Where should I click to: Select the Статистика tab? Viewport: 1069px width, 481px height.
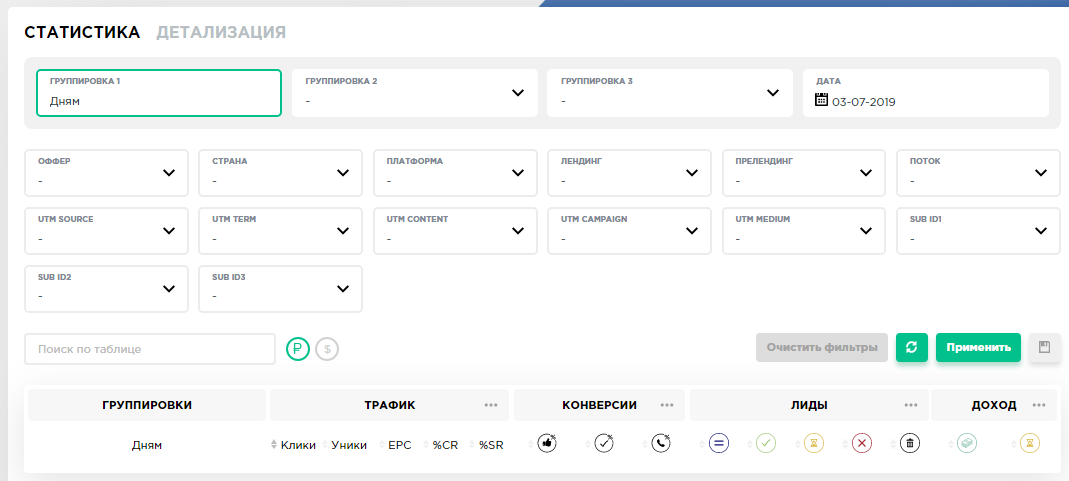(x=82, y=32)
